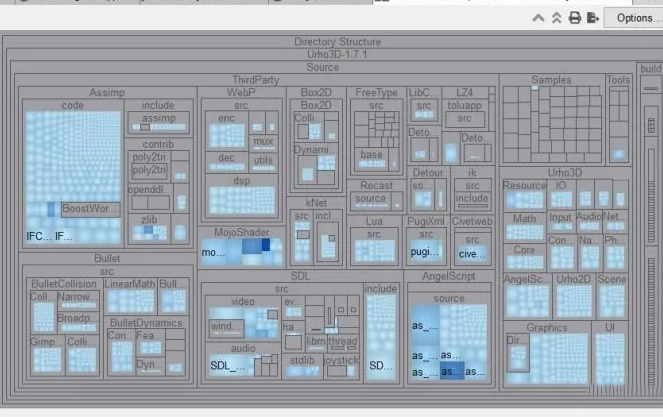663x417 pixels.
Task: Select the utils folder in WebP
Action: click(x=263, y=160)
